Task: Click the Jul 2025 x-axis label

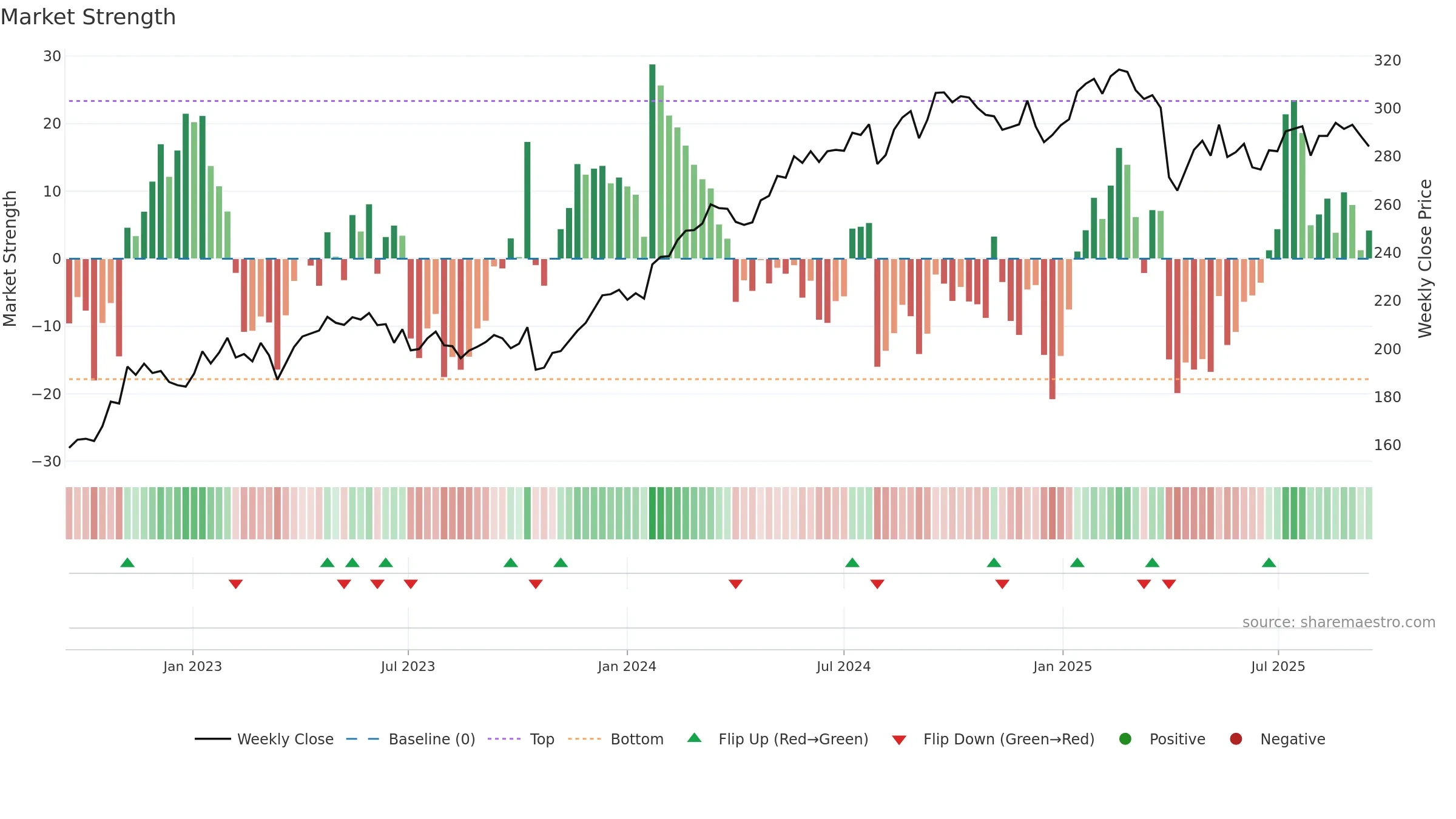Action: [x=1278, y=666]
